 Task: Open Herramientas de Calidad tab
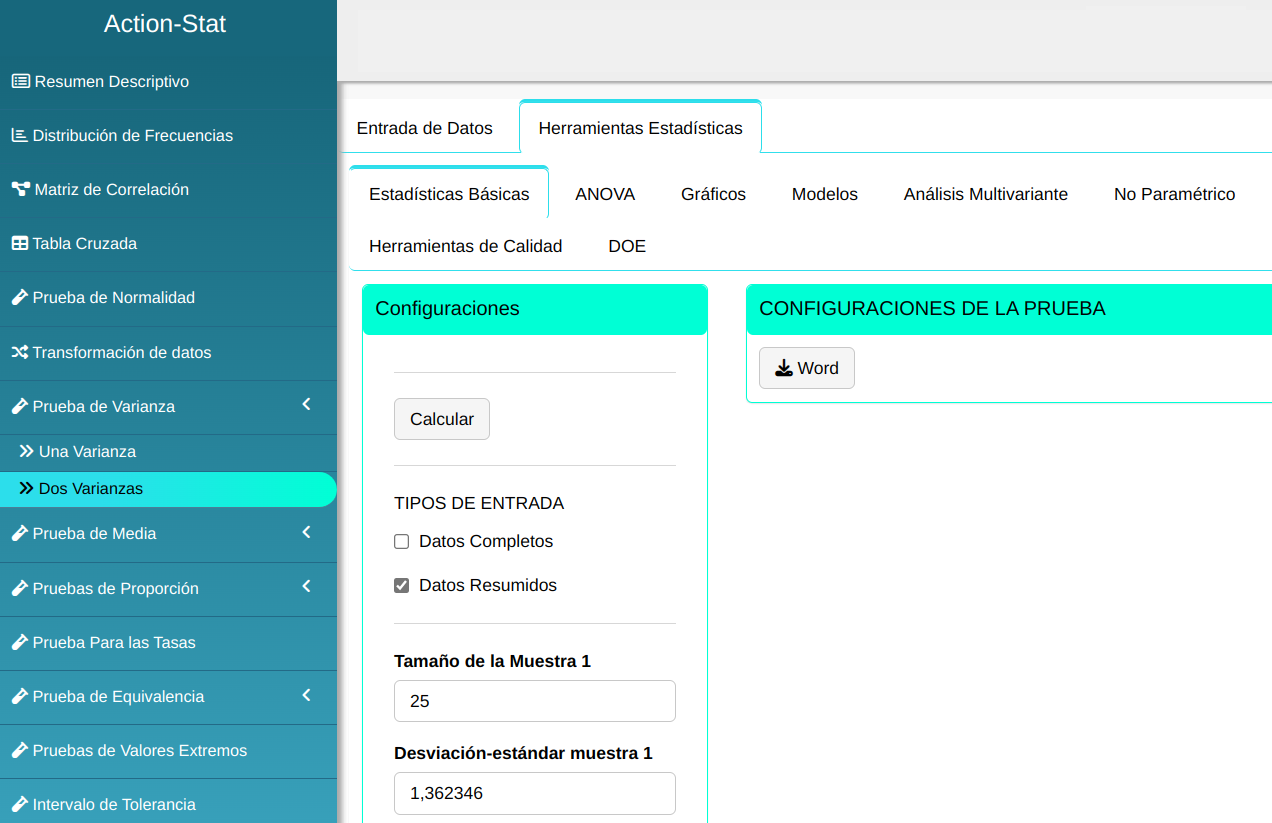pyautogui.click(x=465, y=246)
